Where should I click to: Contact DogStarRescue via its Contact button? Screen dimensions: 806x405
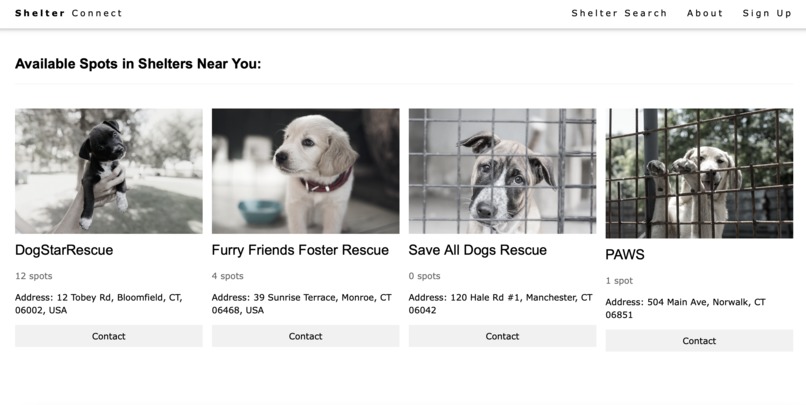pos(108,336)
